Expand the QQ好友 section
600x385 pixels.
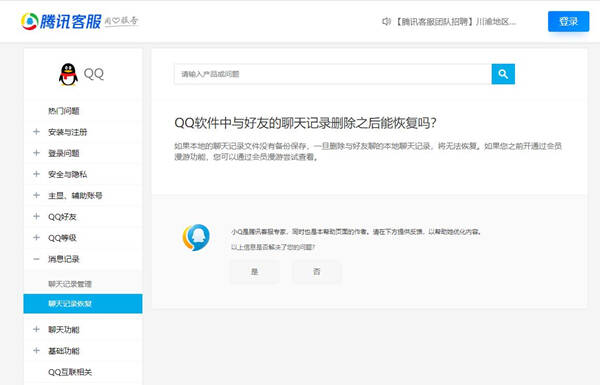click(36, 217)
